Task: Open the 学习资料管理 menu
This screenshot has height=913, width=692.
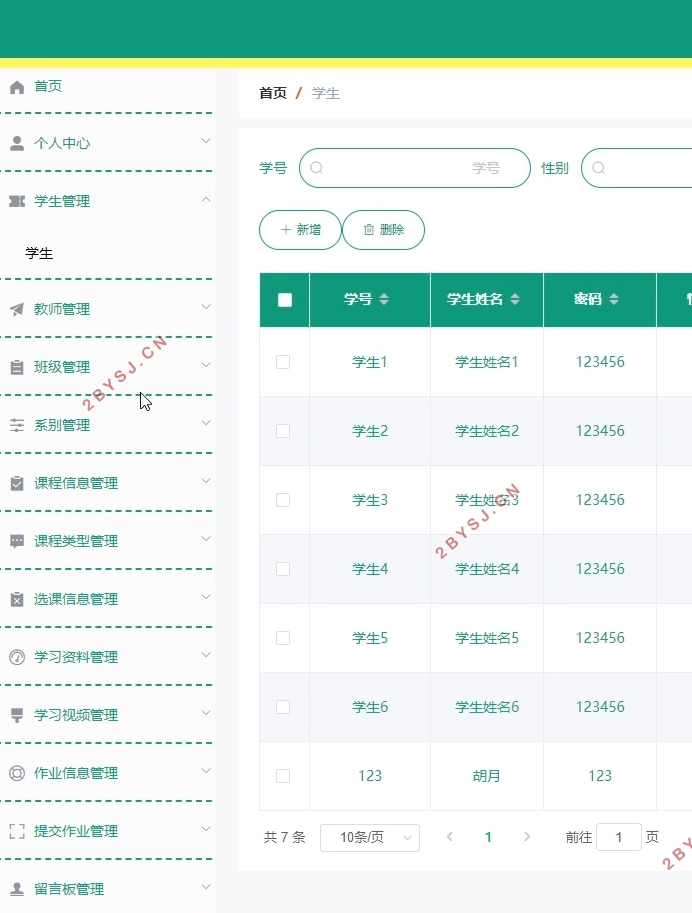Action: [108, 657]
